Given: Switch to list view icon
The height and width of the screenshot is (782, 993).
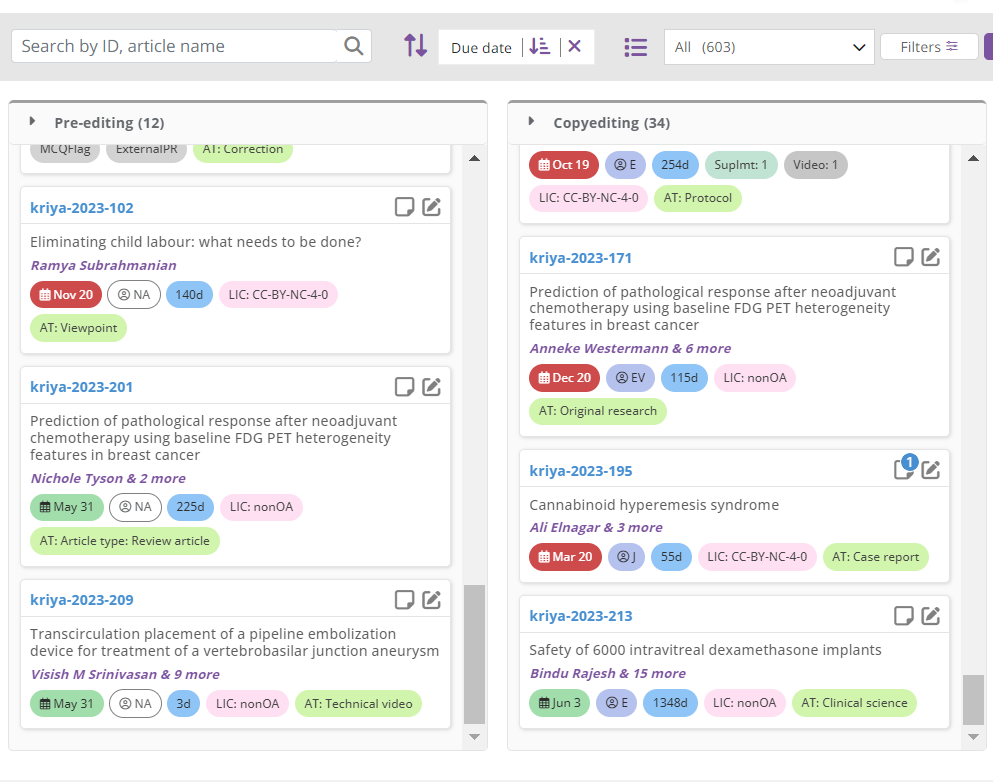Looking at the screenshot, I should (635, 47).
